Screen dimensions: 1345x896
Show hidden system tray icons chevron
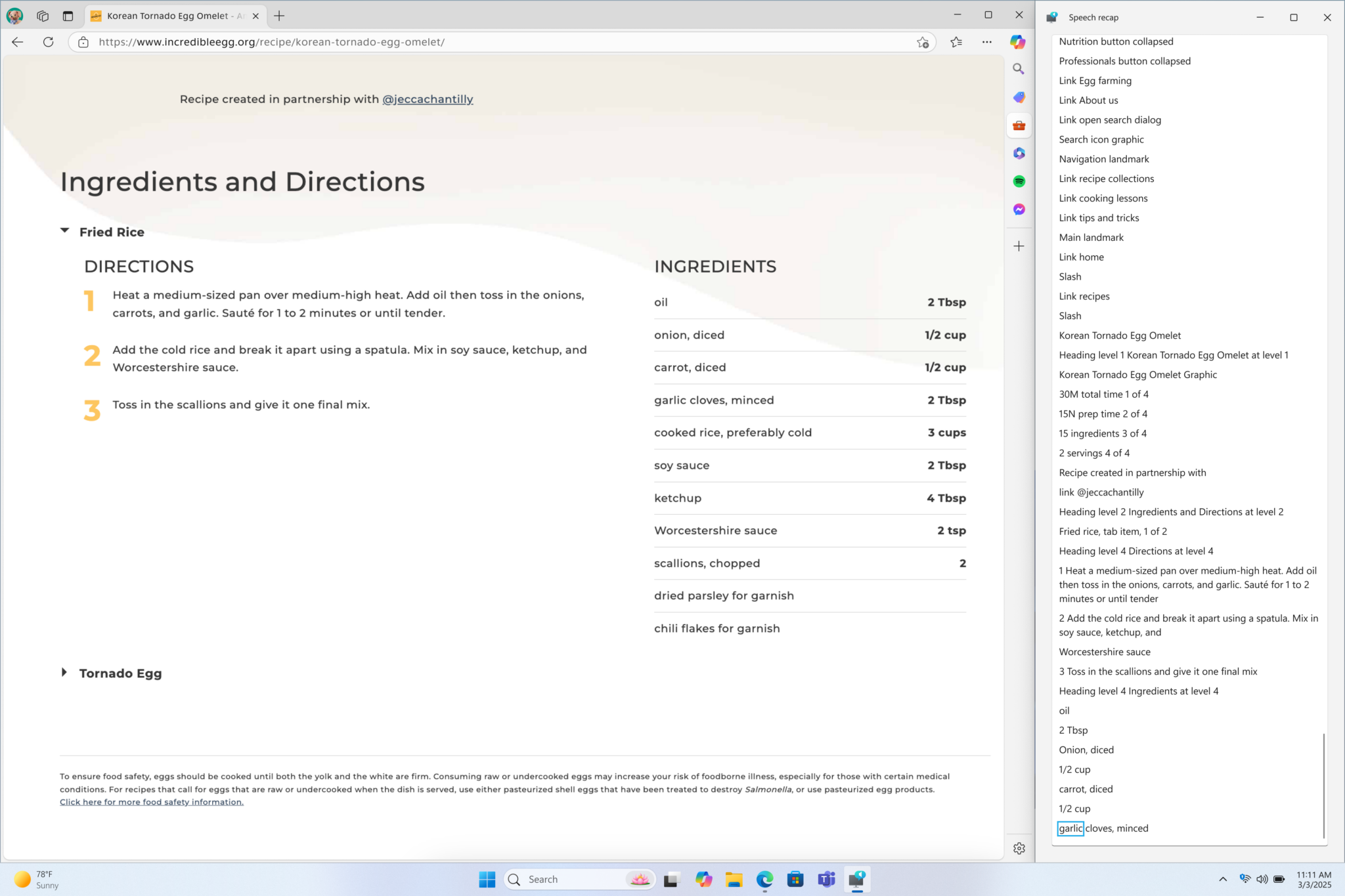1222,879
